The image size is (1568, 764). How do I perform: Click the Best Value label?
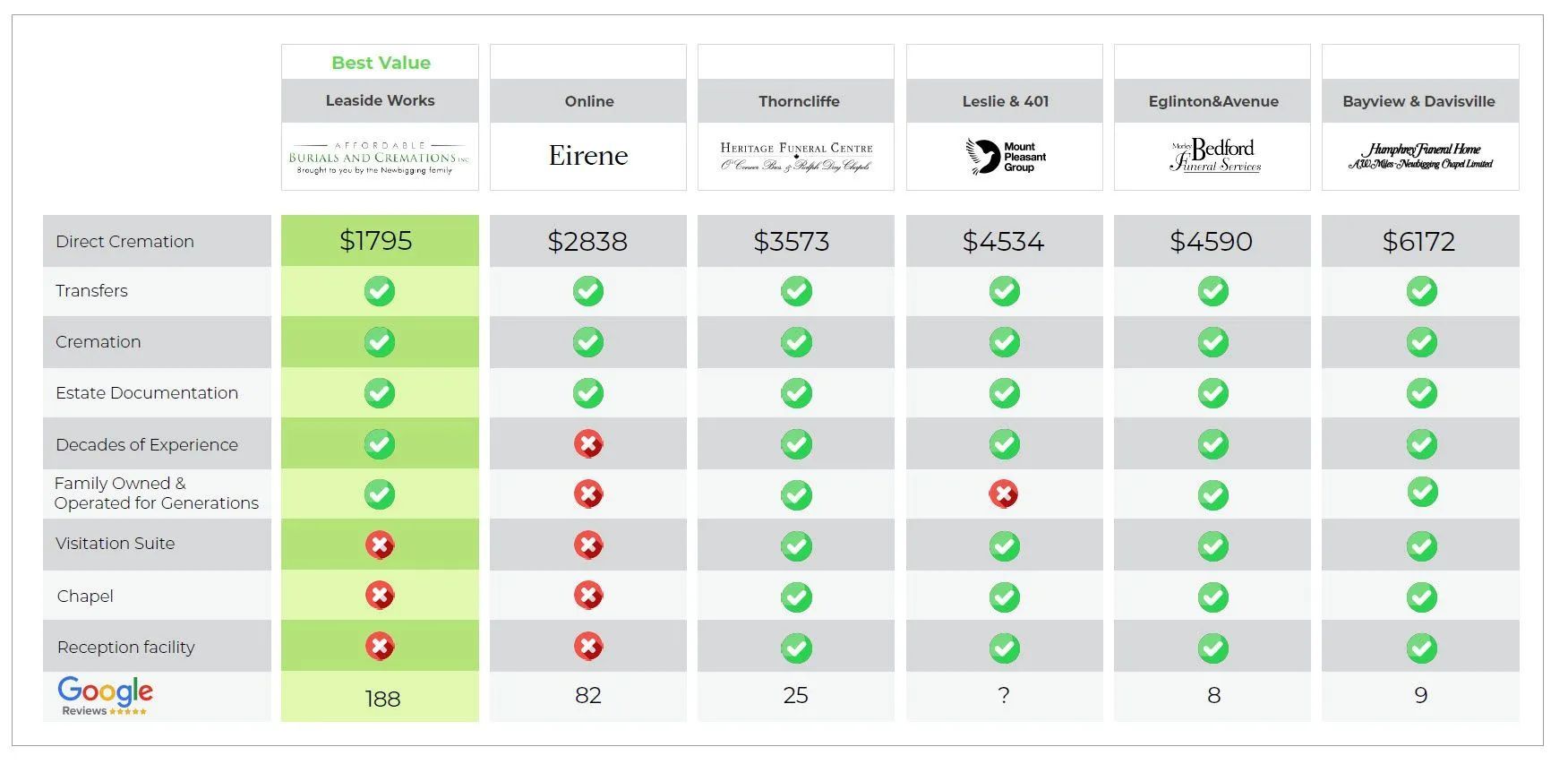coord(381,63)
